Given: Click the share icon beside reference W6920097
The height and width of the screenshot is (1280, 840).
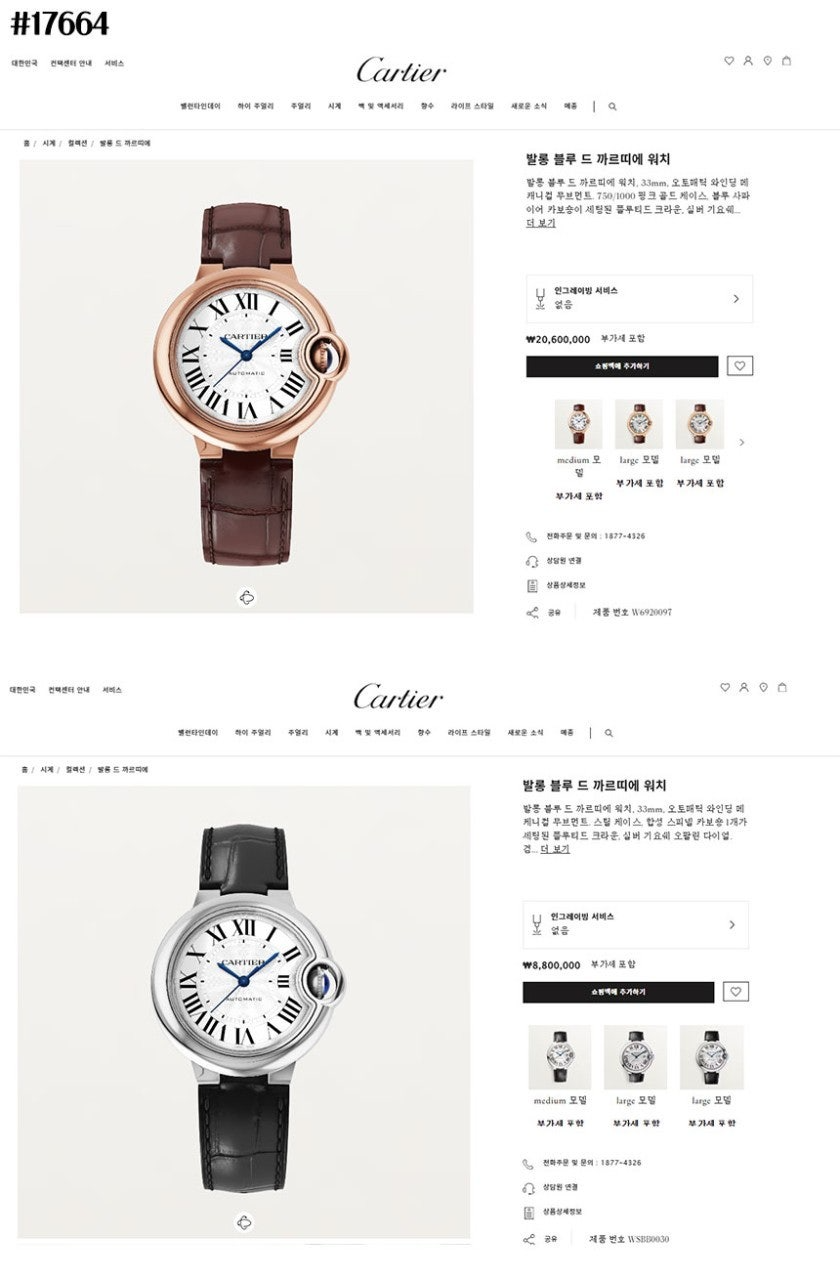Looking at the screenshot, I should (532, 613).
